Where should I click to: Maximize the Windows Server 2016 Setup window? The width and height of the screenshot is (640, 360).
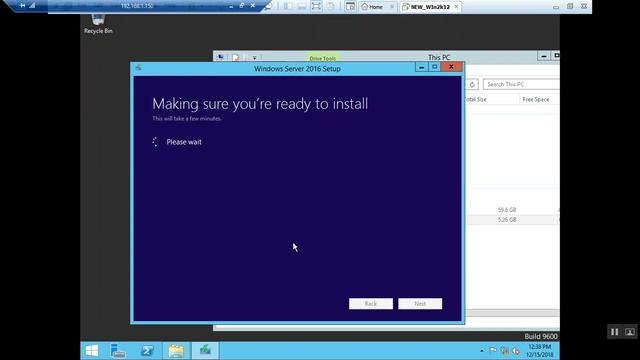[x=434, y=67]
